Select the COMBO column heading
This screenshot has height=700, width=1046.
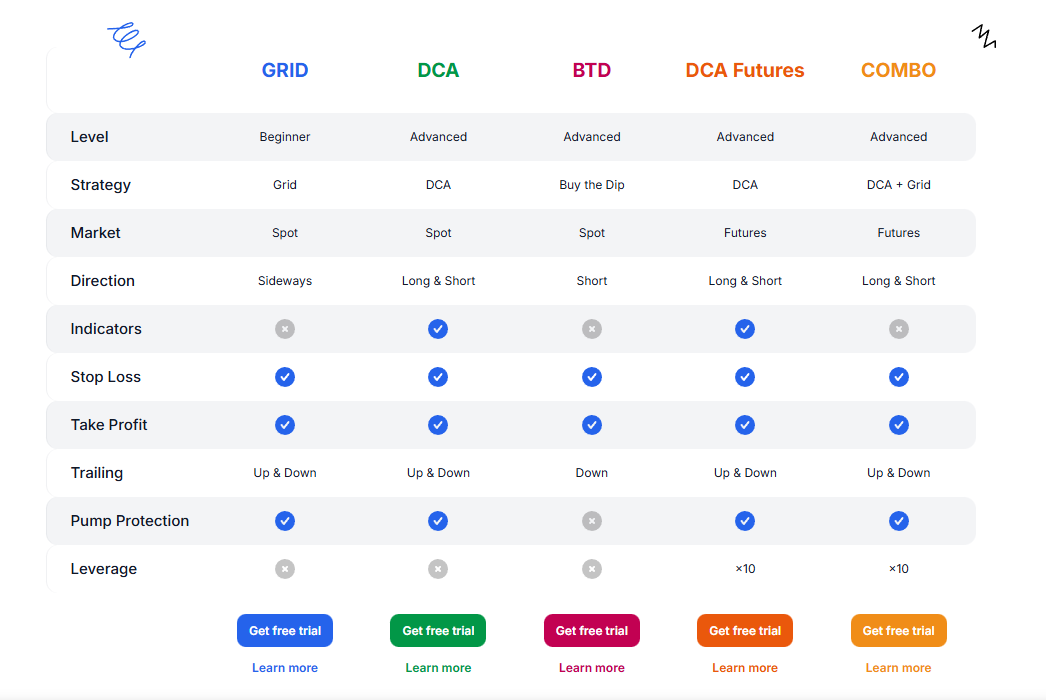[899, 71]
